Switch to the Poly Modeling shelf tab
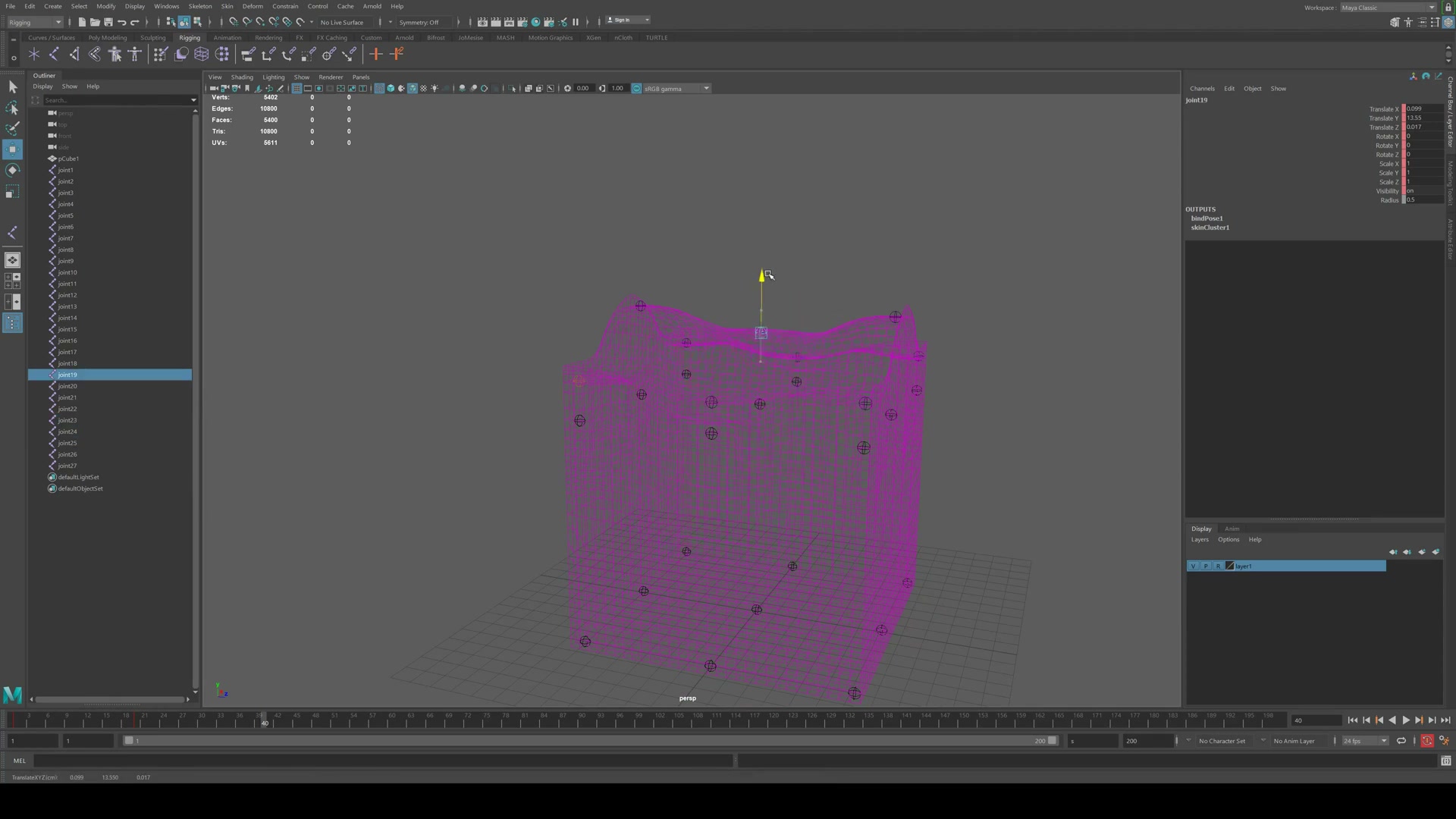The width and height of the screenshot is (1456, 819). [108, 38]
